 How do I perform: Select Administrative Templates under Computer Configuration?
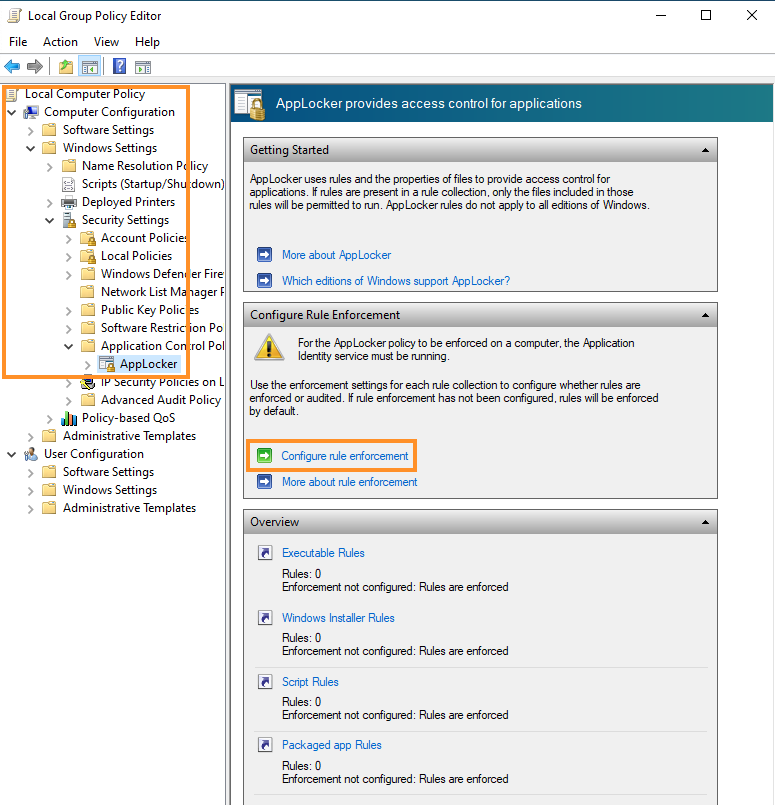(129, 436)
